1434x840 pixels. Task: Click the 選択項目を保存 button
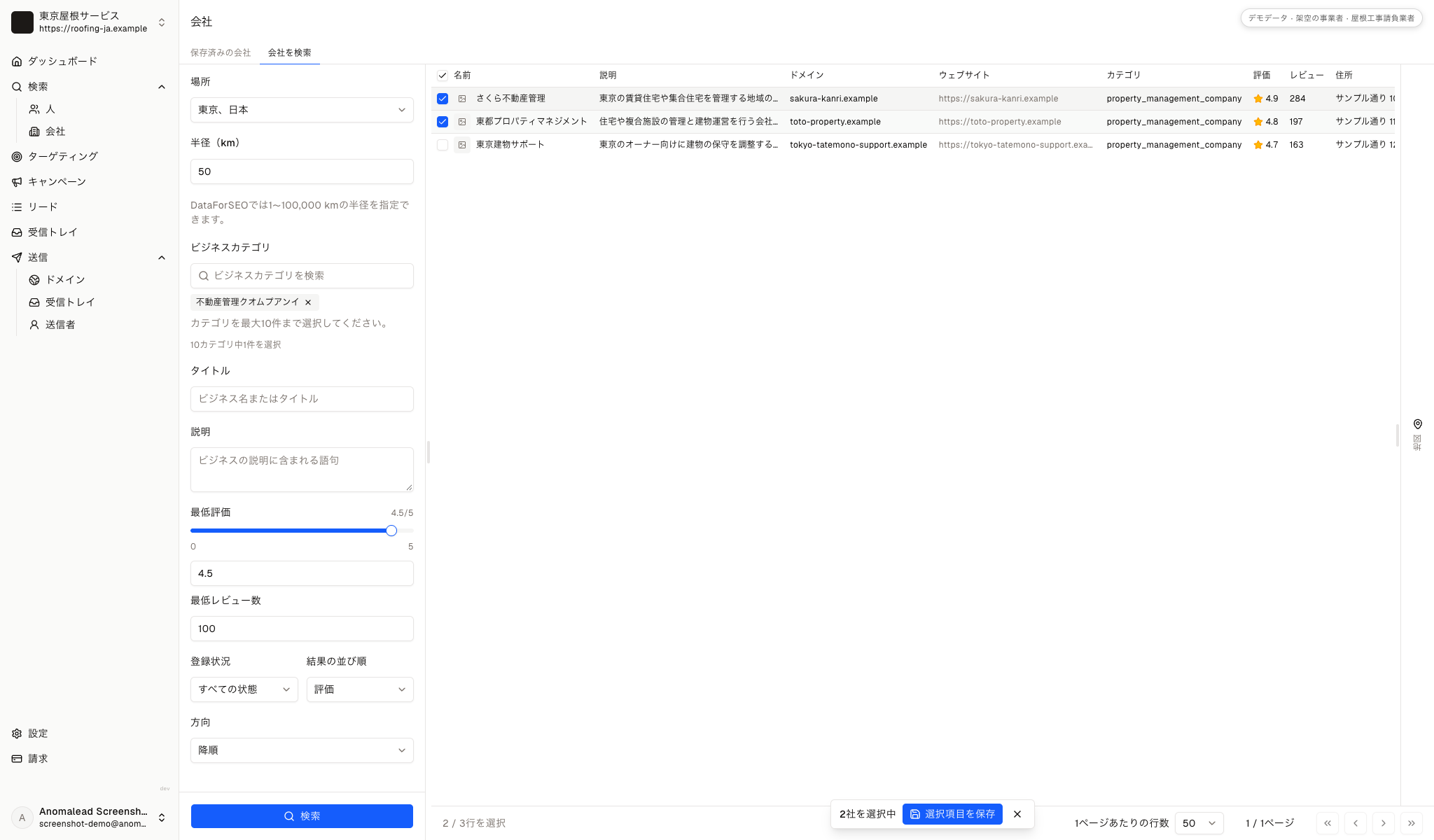[952, 814]
